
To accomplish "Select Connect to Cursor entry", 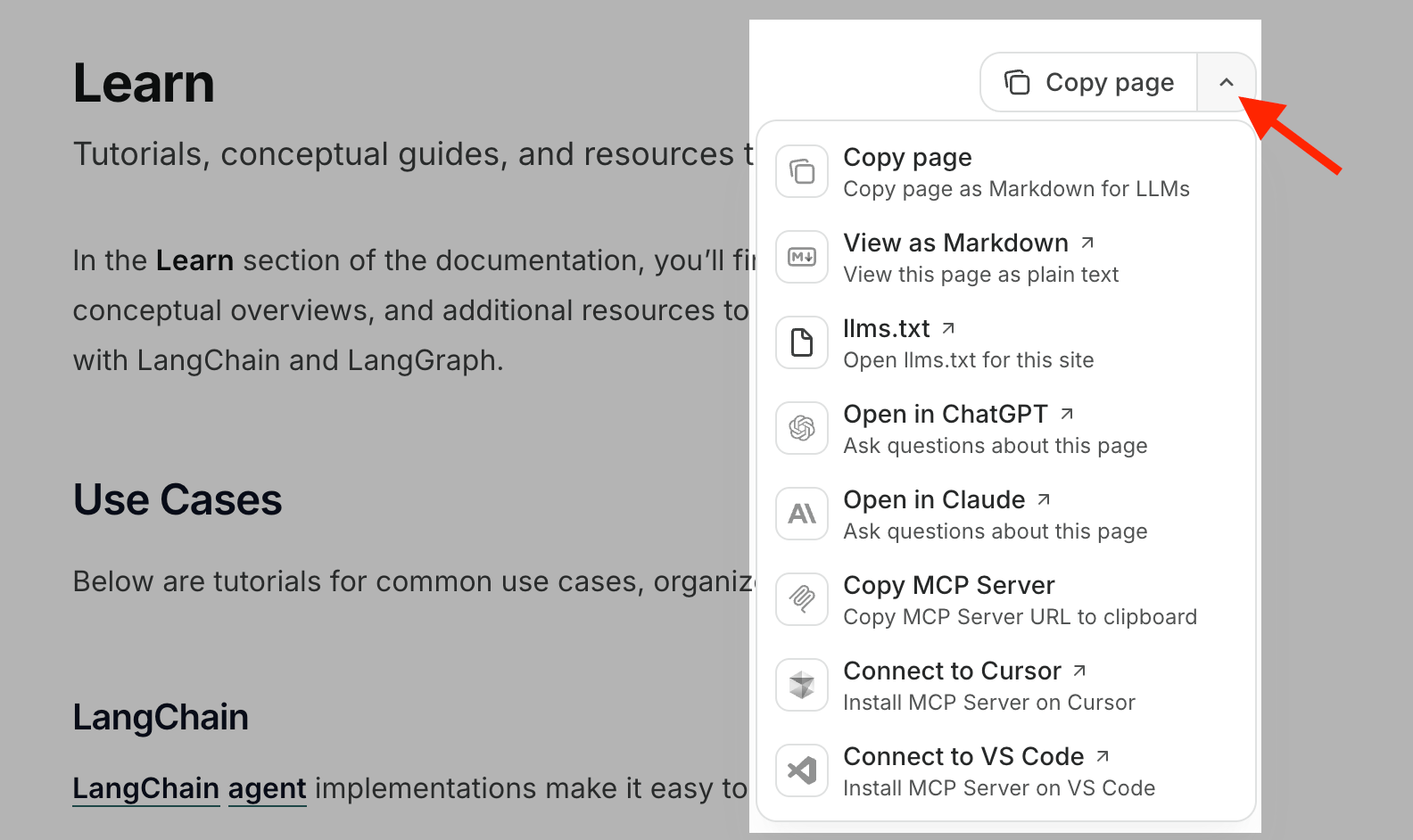I will point(1006,685).
